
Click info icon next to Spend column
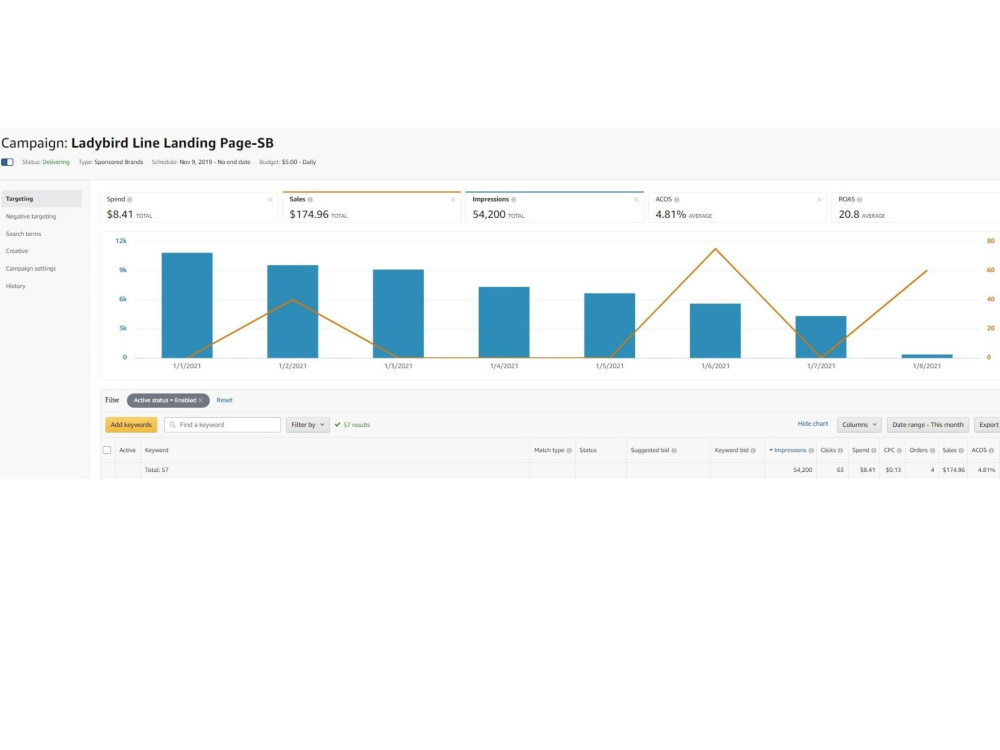[x=874, y=451]
